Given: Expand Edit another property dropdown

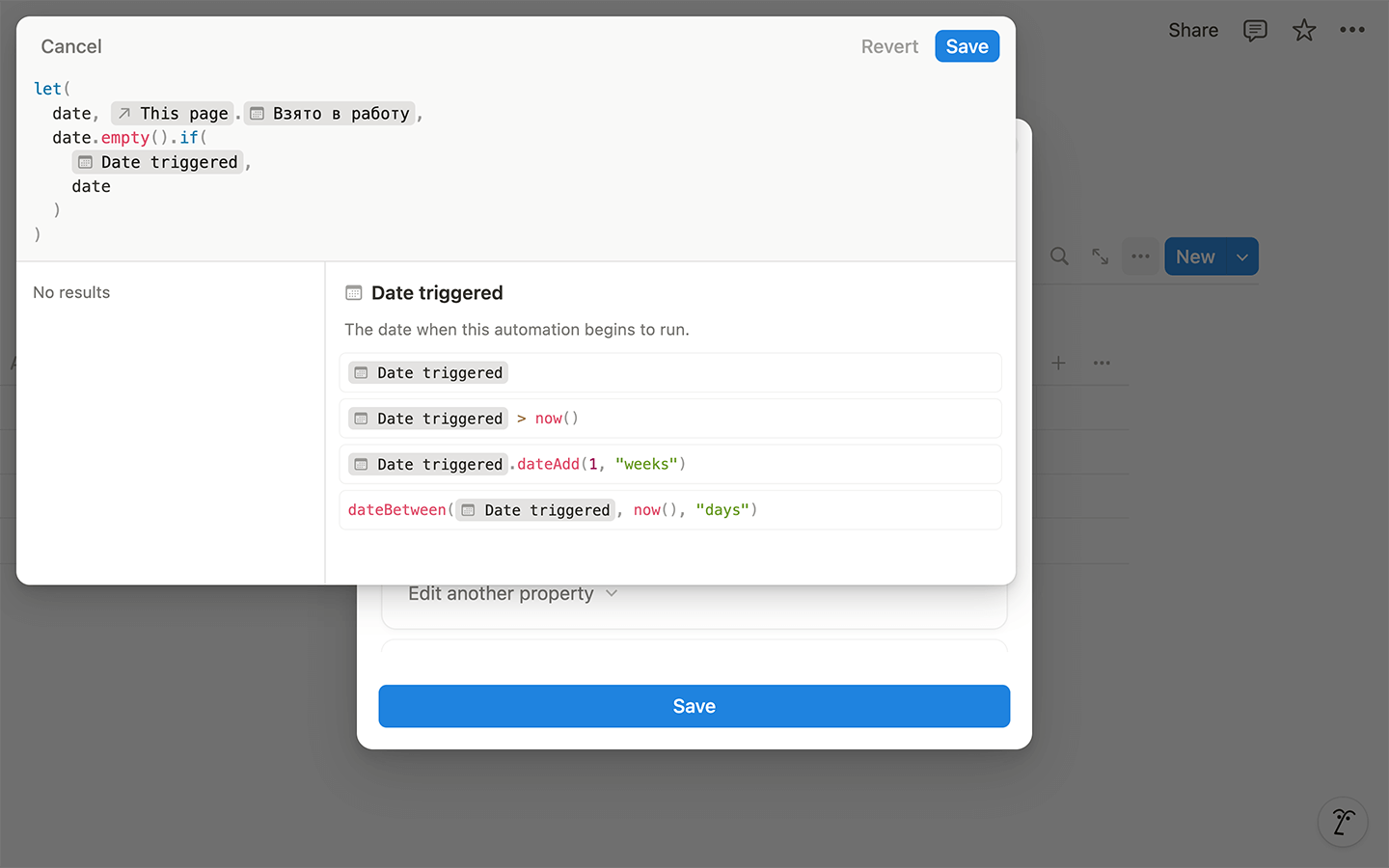Looking at the screenshot, I should coord(512,594).
